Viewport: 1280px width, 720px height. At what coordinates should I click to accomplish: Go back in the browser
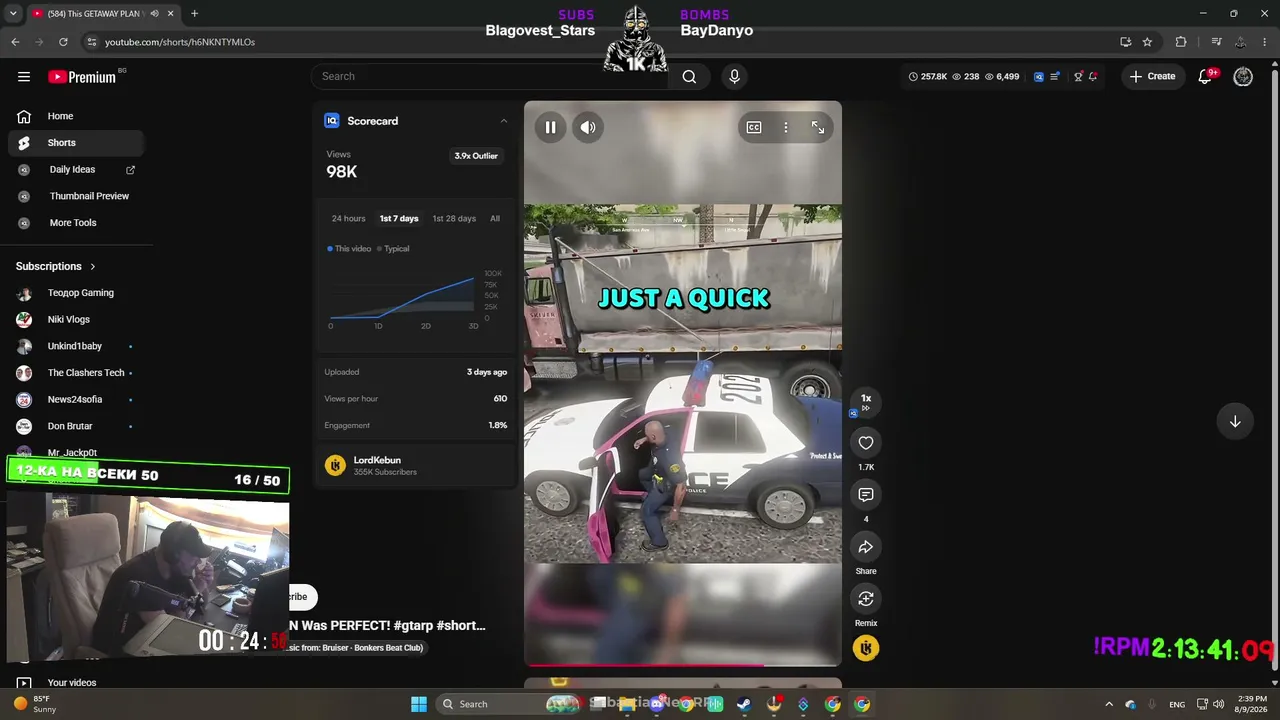click(15, 42)
